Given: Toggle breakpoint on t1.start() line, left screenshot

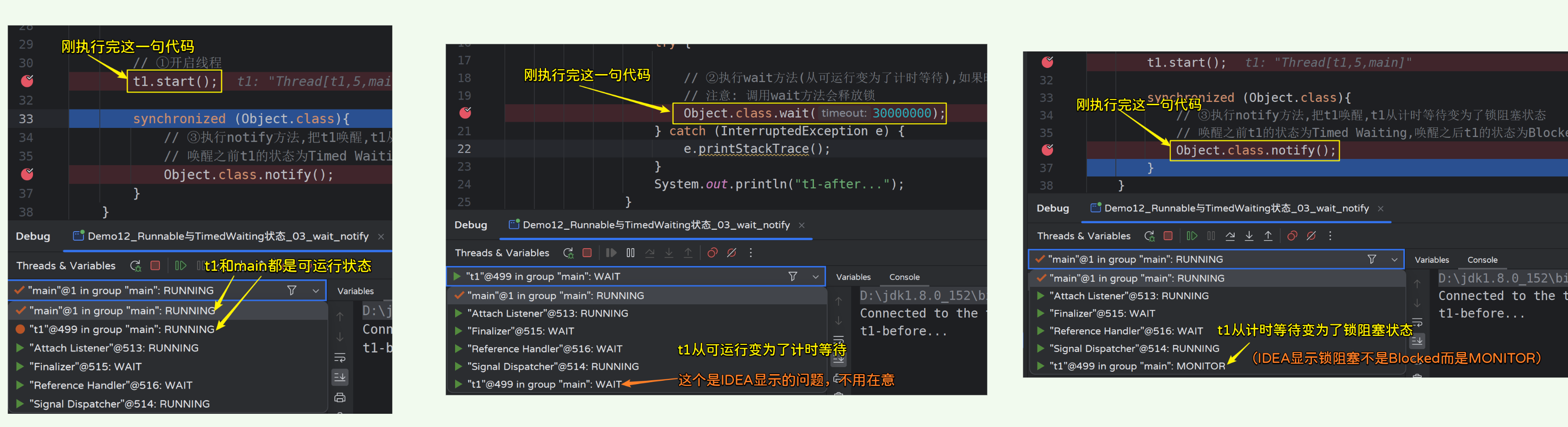Looking at the screenshot, I should point(27,81).
